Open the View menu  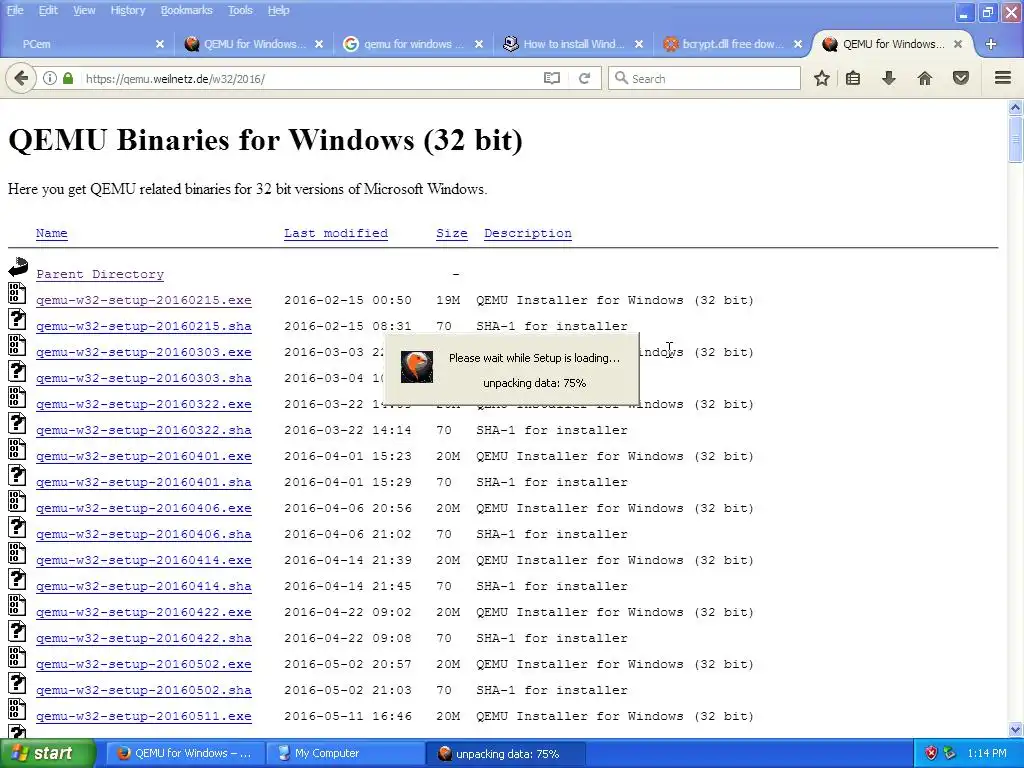pyautogui.click(x=84, y=10)
